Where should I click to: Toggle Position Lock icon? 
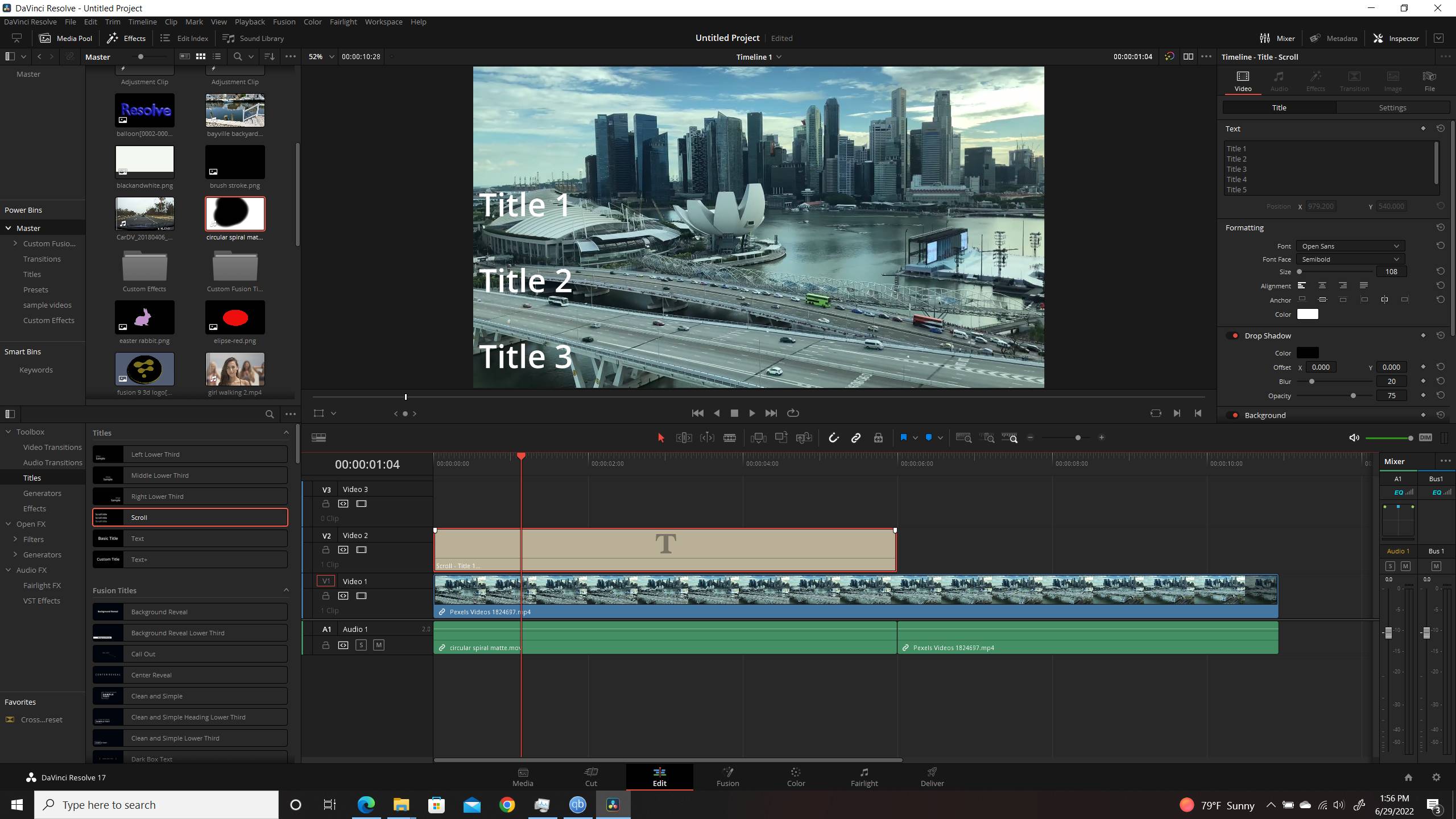(x=878, y=437)
